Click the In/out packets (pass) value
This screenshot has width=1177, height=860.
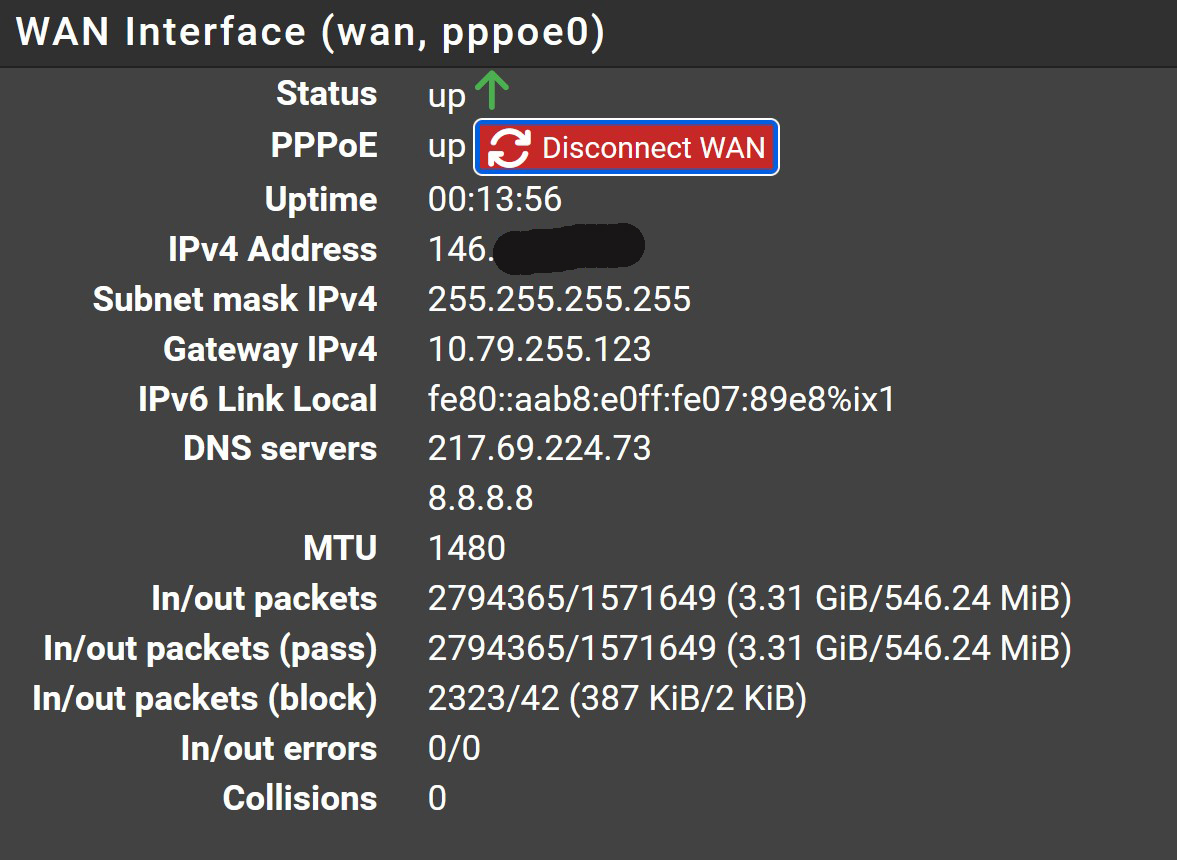point(749,648)
